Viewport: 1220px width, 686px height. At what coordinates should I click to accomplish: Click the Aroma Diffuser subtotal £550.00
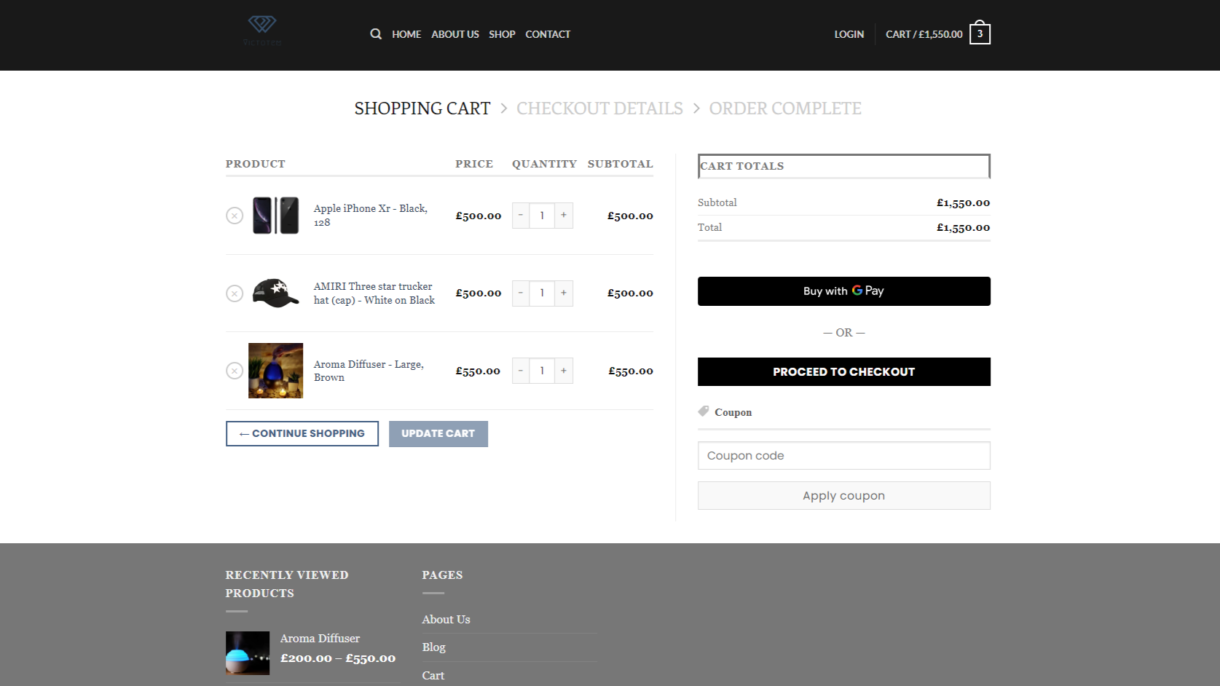pos(631,371)
